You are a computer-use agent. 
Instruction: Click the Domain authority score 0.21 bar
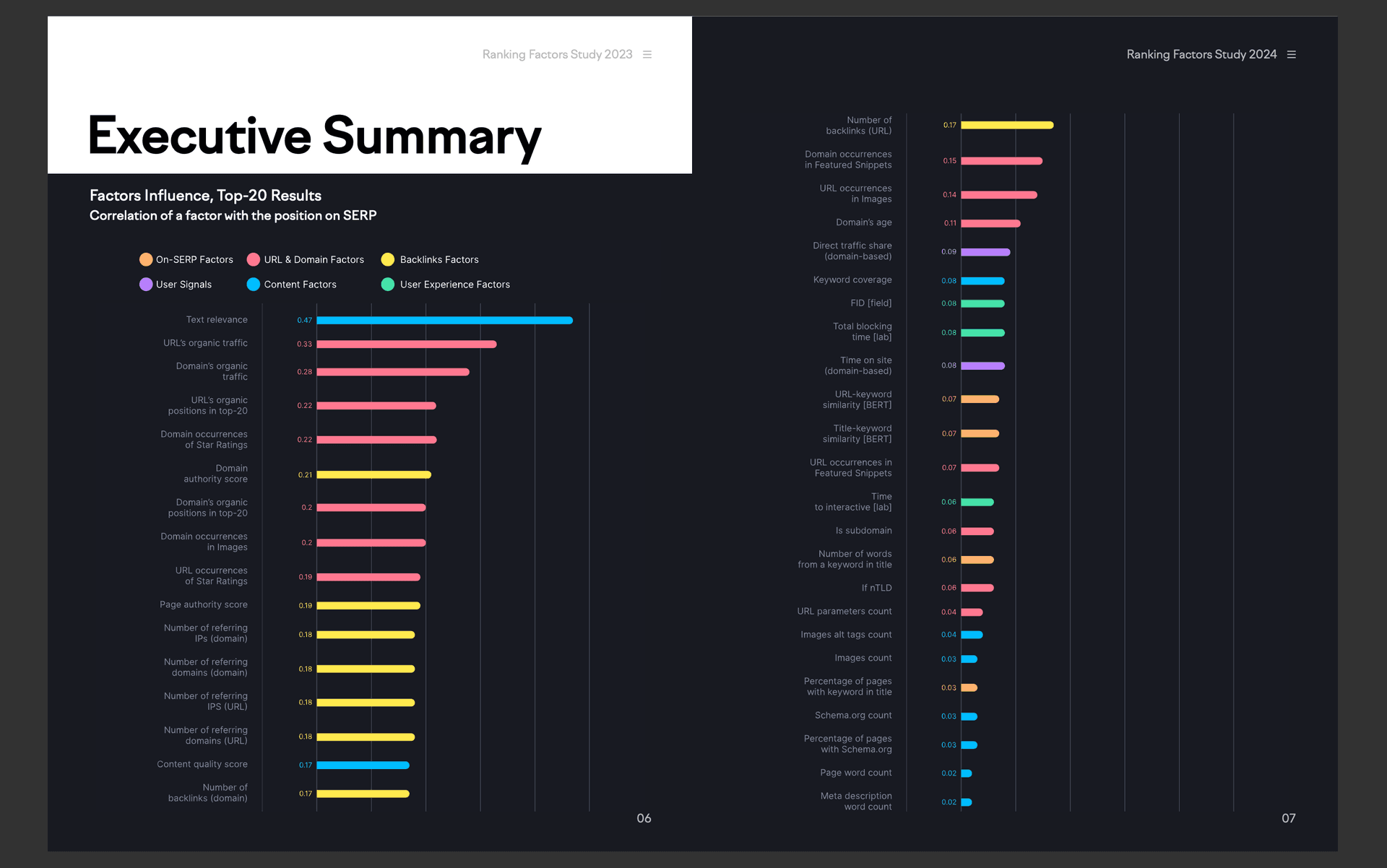tap(374, 475)
